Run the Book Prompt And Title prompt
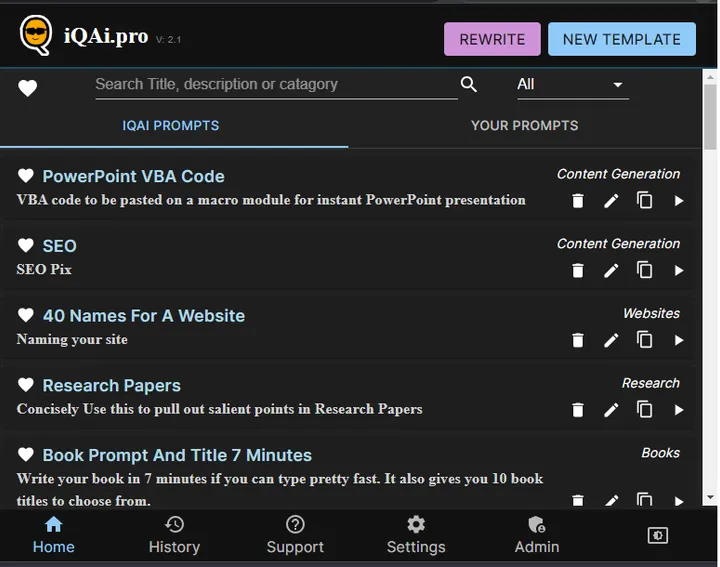This screenshot has height=567, width=720. pyautogui.click(x=679, y=501)
